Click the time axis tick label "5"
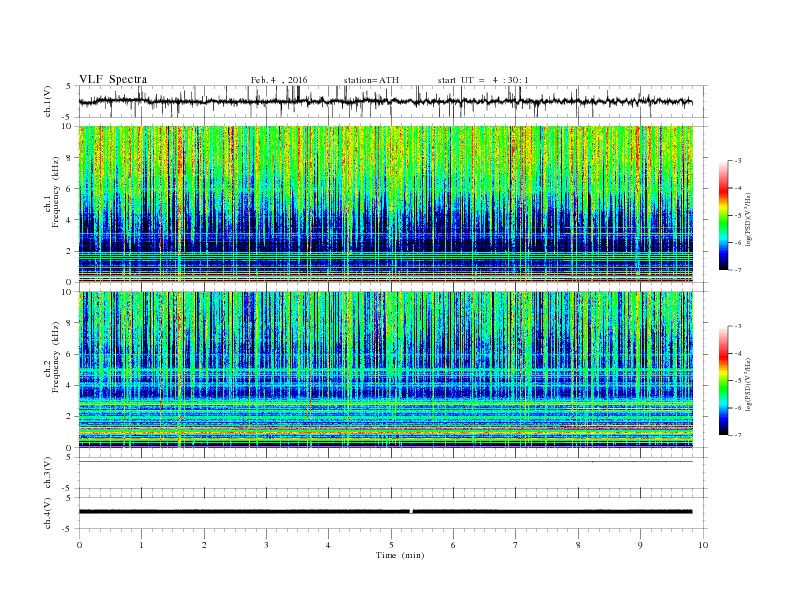The height and width of the screenshot is (612, 792). point(391,545)
